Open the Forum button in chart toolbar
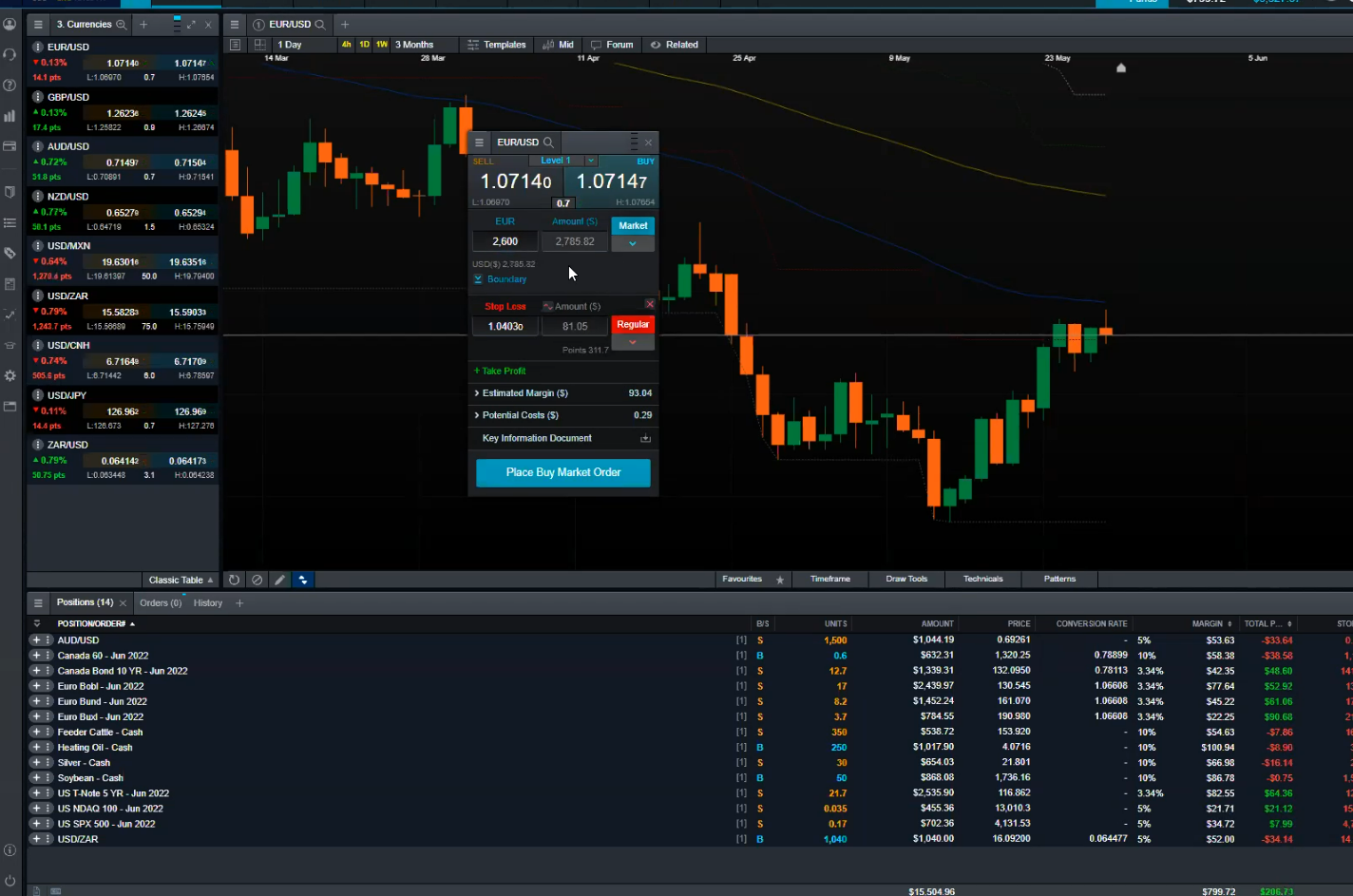This screenshot has width=1353, height=896. tap(612, 45)
